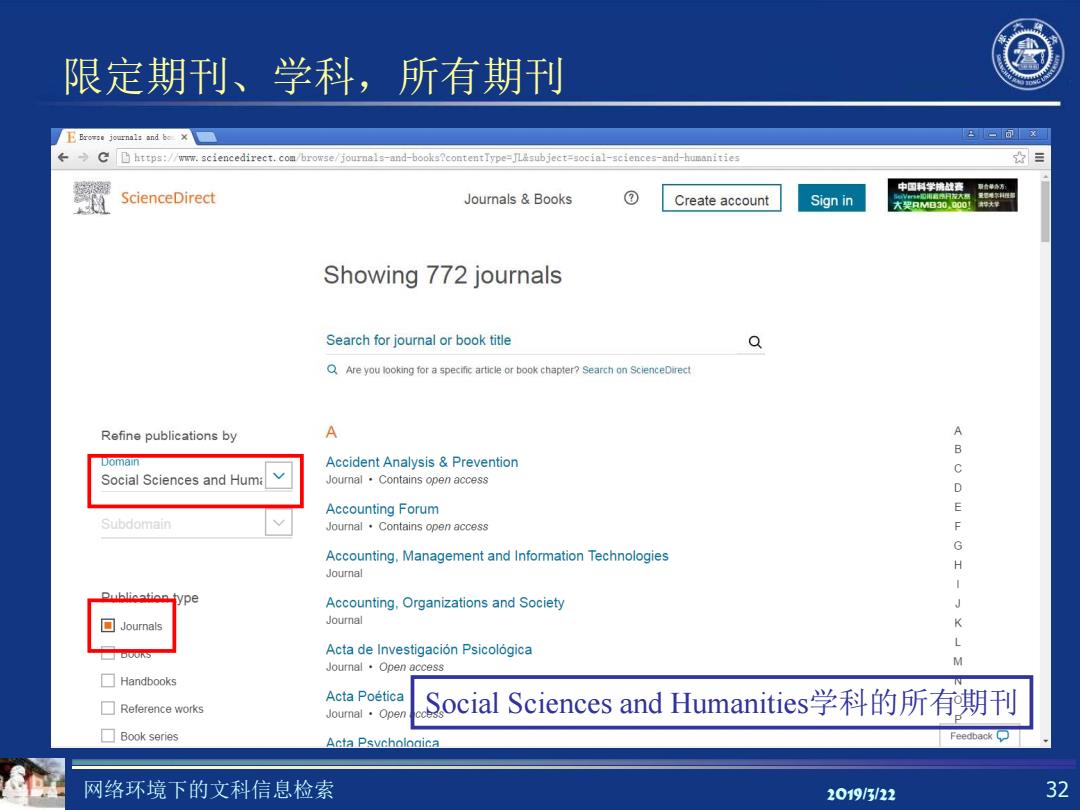This screenshot has height=810, width=1080.
Task: Open Accounting, Management and Information Technologies
Action: pyautogui.click(x=497, y=556)
